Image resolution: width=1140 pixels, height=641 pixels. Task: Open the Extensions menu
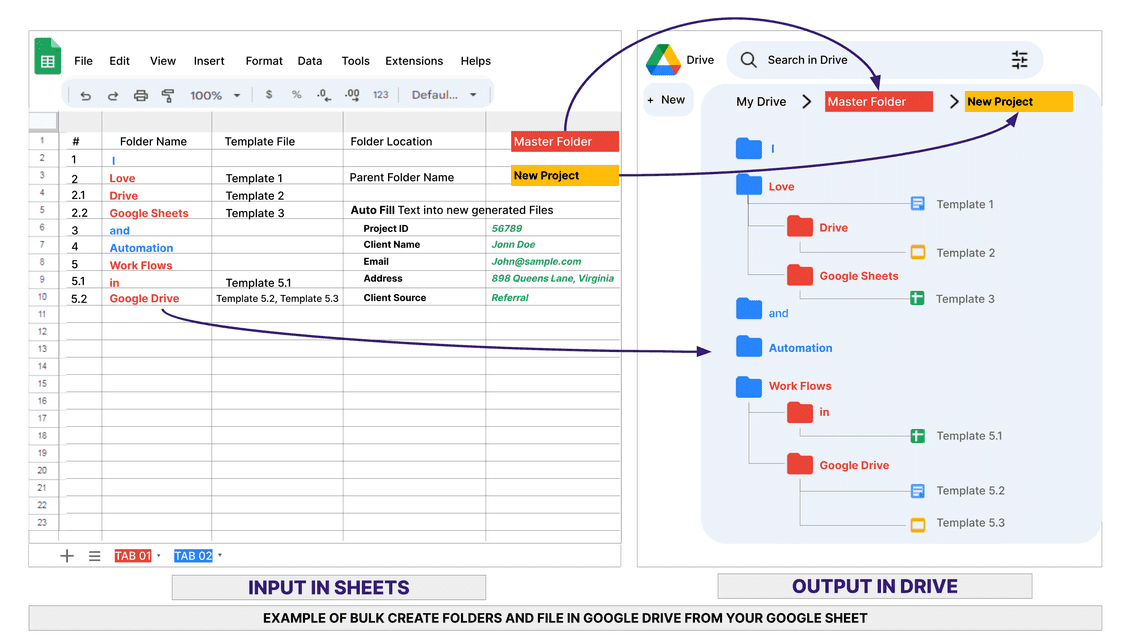414,61
